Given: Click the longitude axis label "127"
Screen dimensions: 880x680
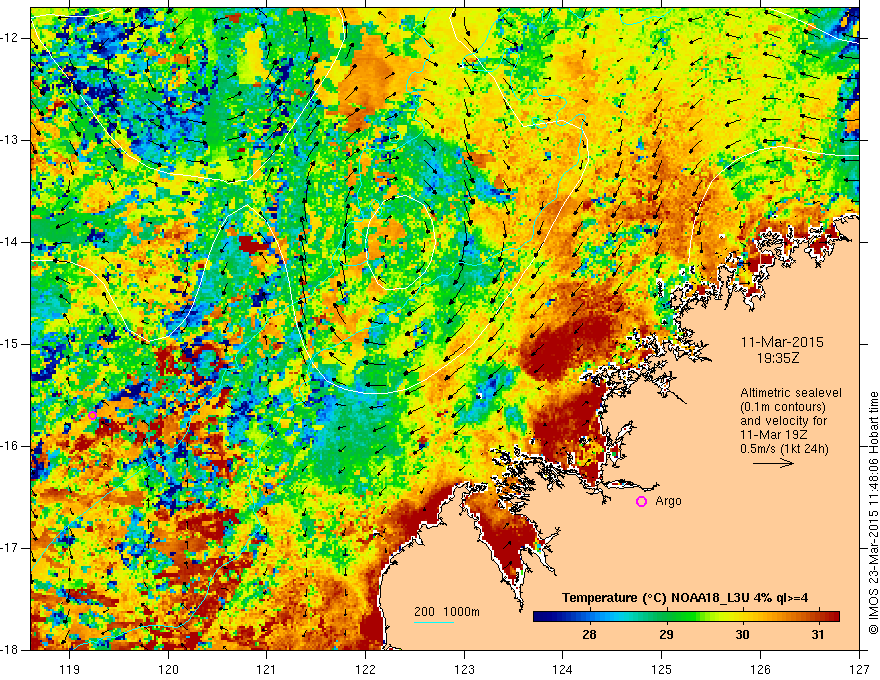Looking at the screenshot, I should 859,669.
